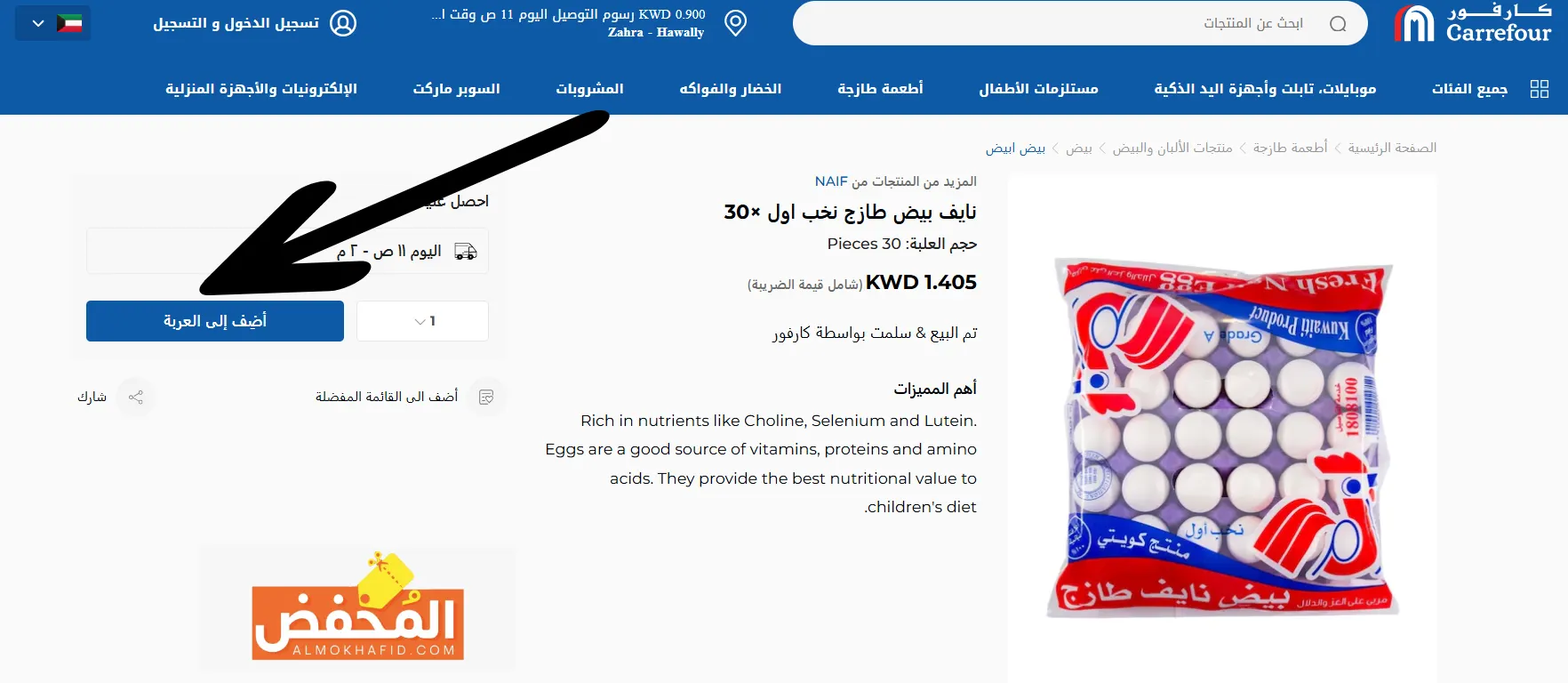
Task: Open the الخضار والفواكه menu item
Action: (731, 89)
